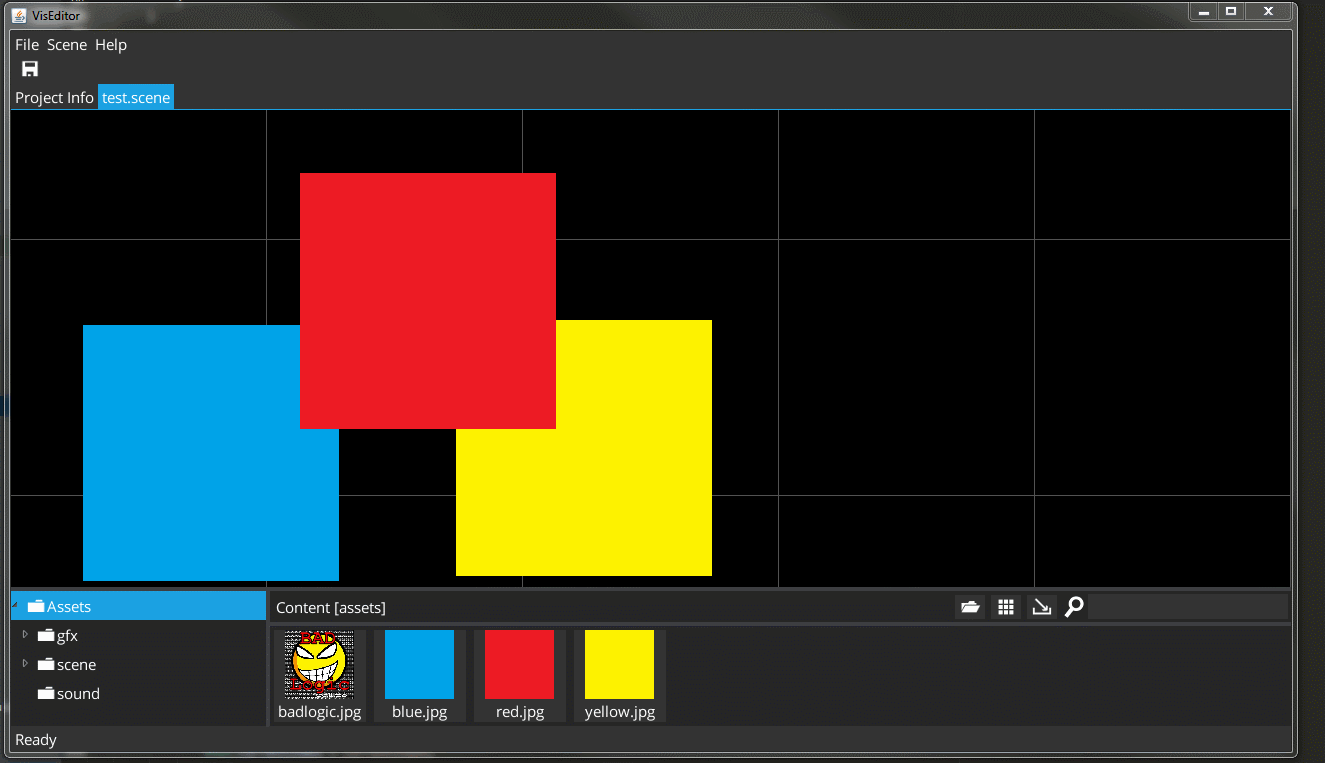Click the import arrow icon in Content bar

tap(1042, 607)
